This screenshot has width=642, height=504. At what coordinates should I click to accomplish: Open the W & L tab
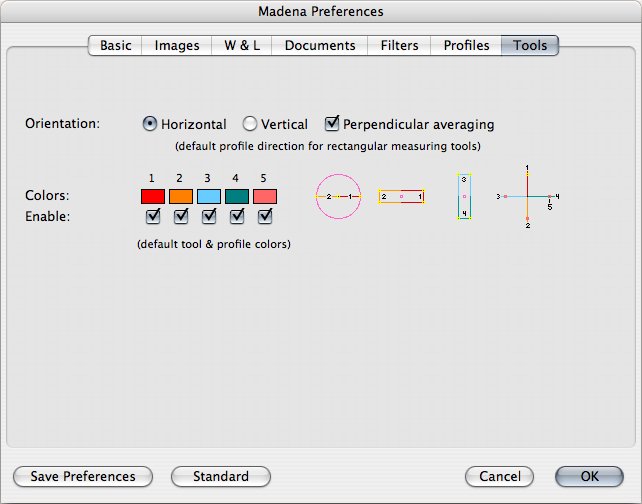(242, 46)
